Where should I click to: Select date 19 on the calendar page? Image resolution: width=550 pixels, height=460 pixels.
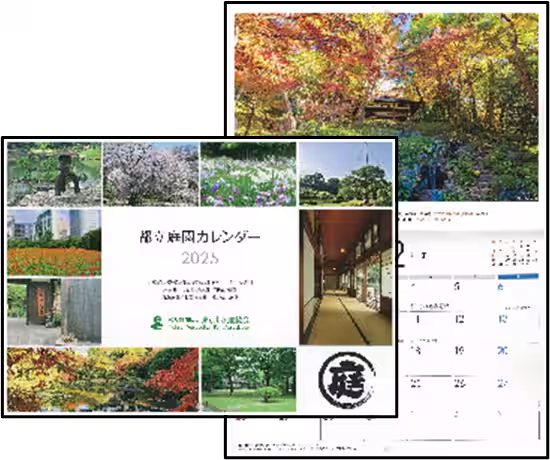click(x=460, y=350)
